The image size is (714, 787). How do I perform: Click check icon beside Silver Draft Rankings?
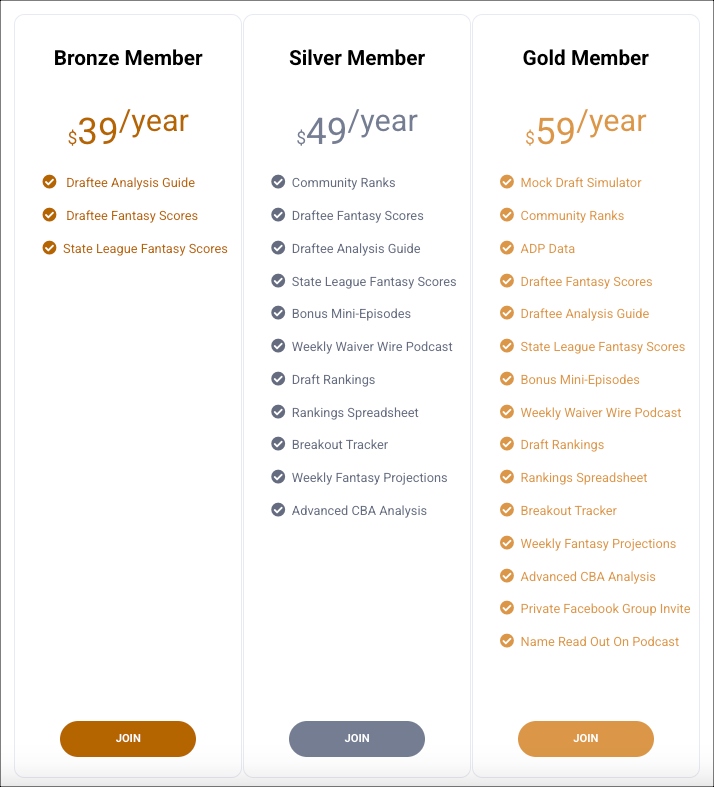pos(278,379)
